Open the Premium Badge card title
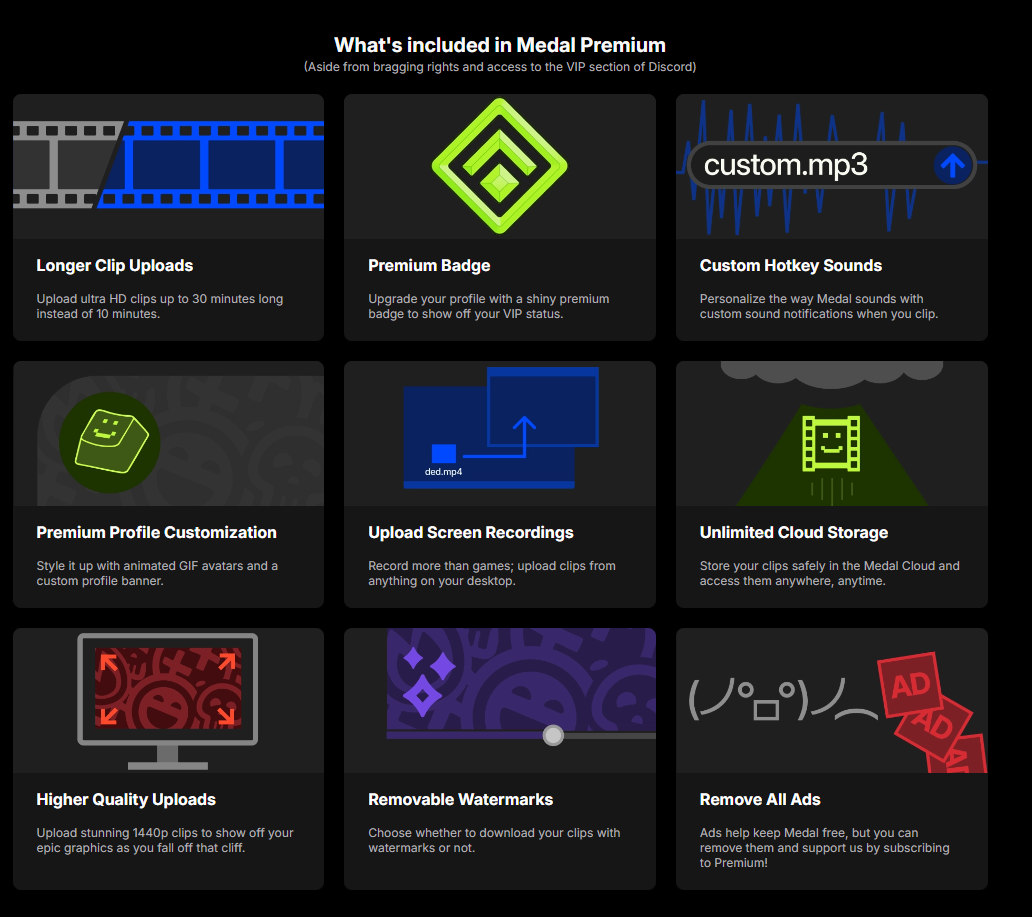The image size is (1032, 917). [429, 265]
